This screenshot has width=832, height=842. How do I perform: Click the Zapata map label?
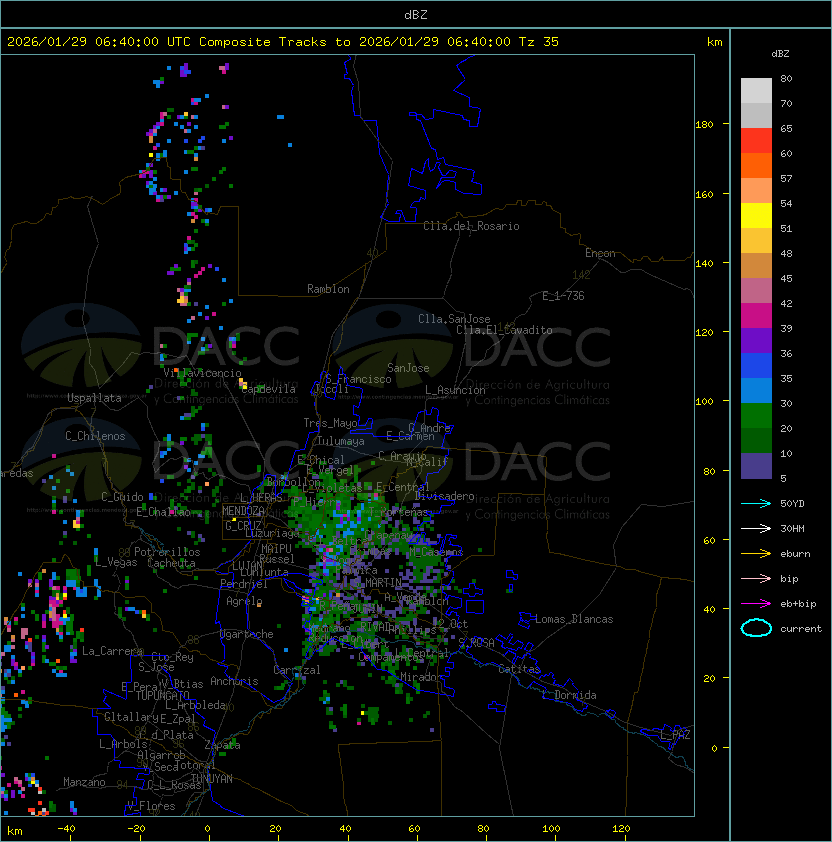click(222, 745)
